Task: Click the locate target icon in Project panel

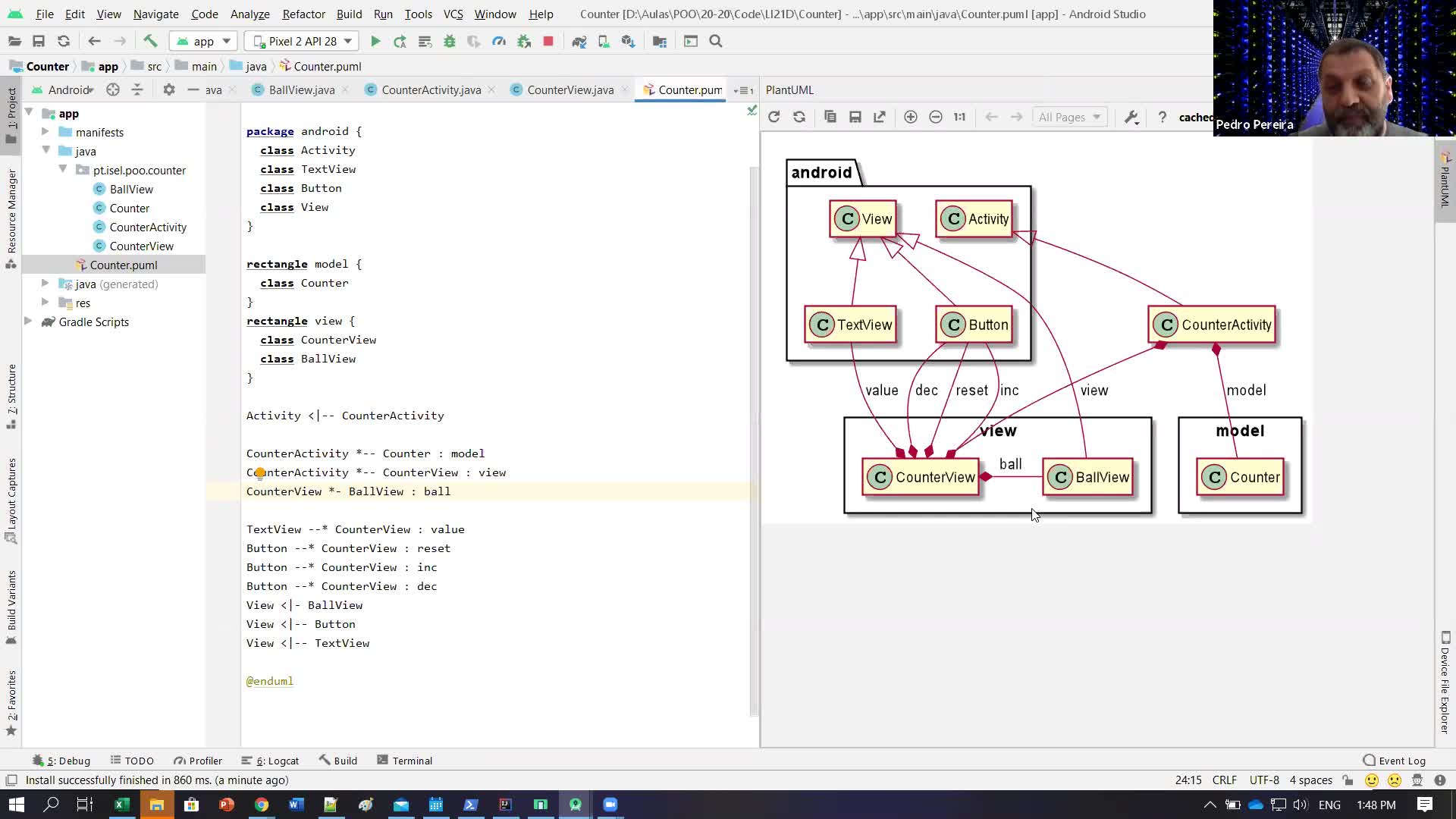Action: click(x=113, y=89)
